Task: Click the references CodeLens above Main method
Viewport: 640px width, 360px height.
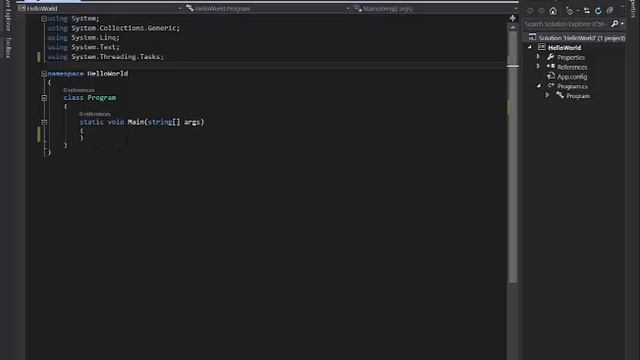Action: click(95, 114)
